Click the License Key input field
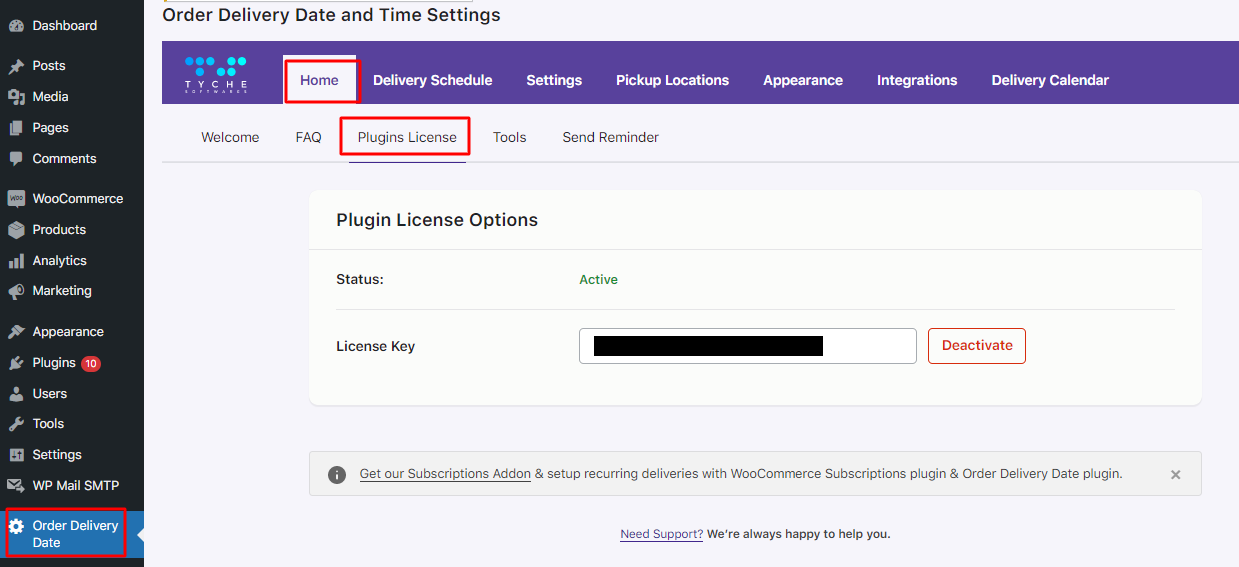 tap(748, 346)
